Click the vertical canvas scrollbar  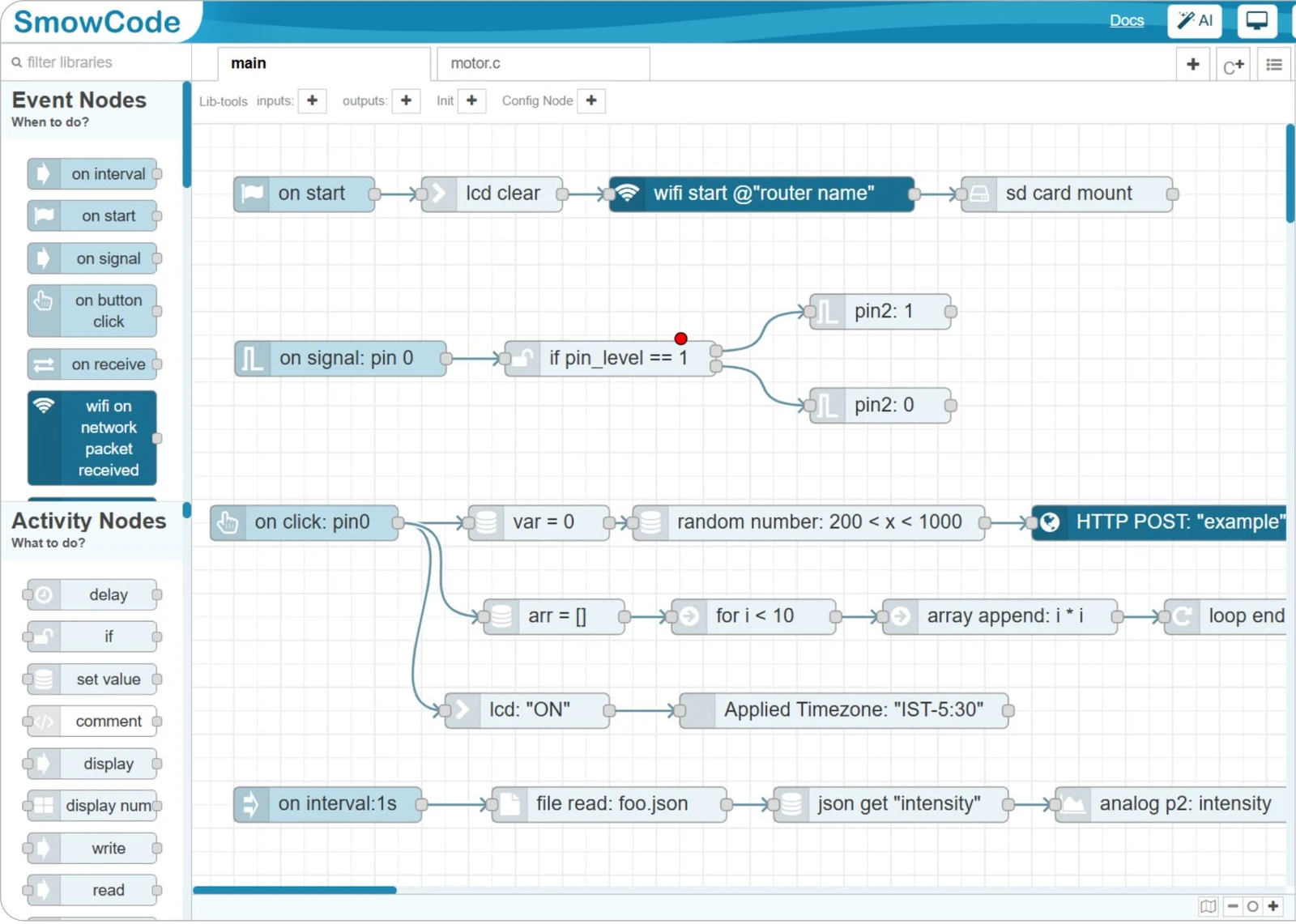tap(1290, 172)
